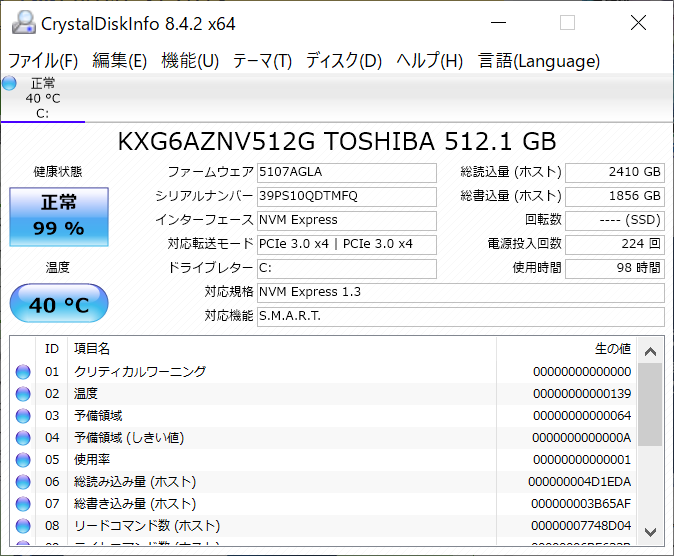The height and width of the screenshot is (556, 674).
Task: Open the ヘルプ(H) menu
Action: pos(429,61)
